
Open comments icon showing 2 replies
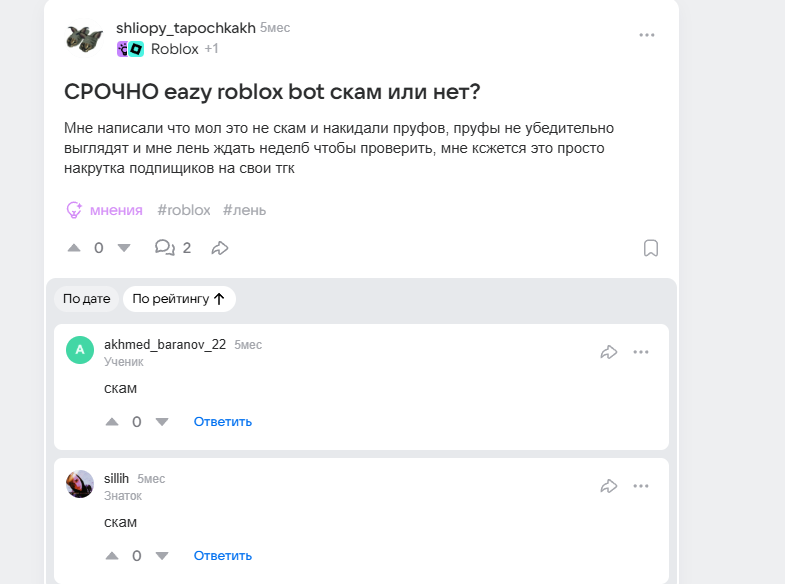165,248
